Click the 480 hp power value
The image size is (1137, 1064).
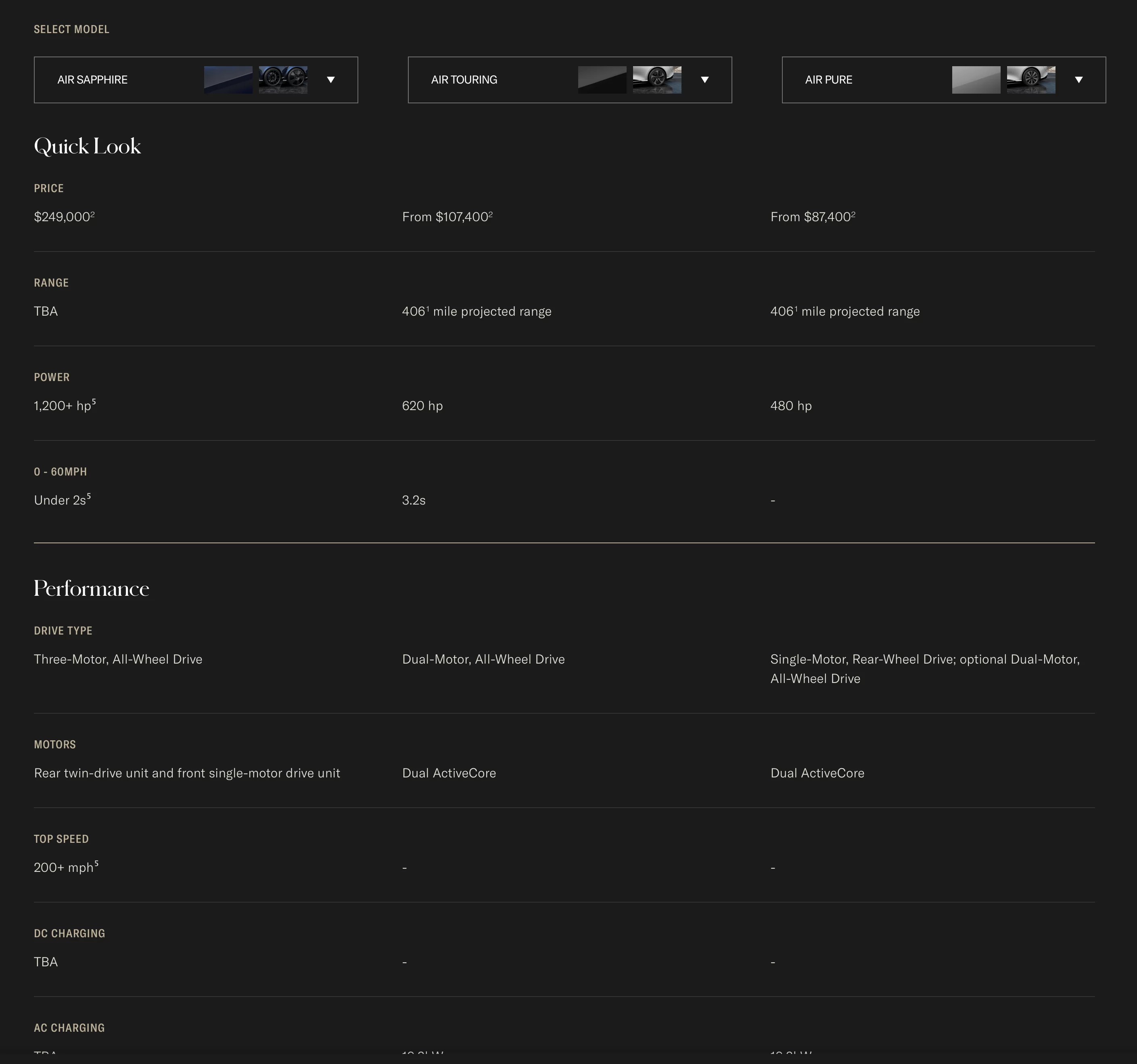pos(791,406)
